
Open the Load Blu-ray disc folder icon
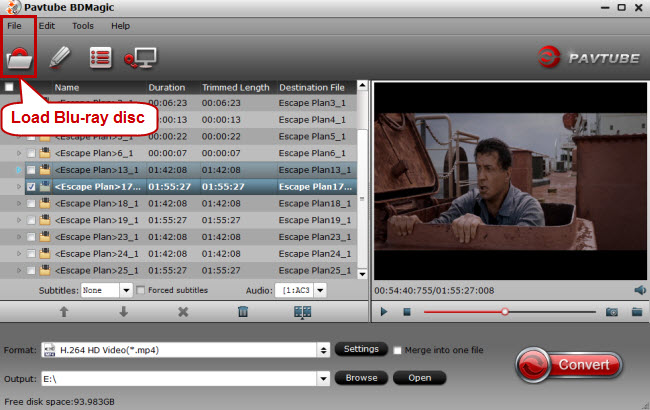point(19,58)
